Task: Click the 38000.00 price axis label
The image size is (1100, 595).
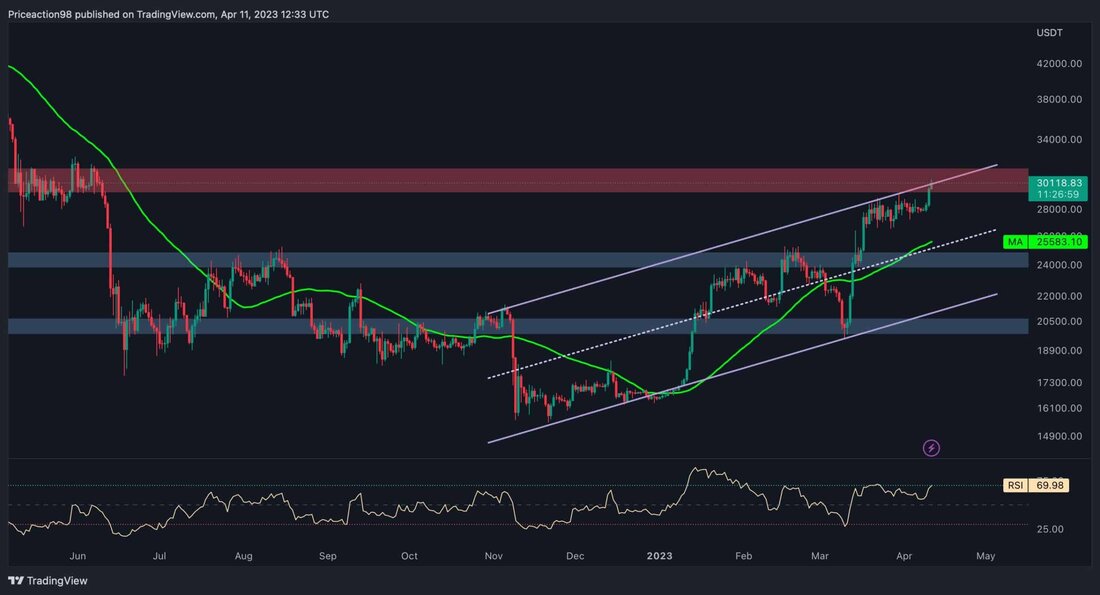Action: coord(1059,99)
